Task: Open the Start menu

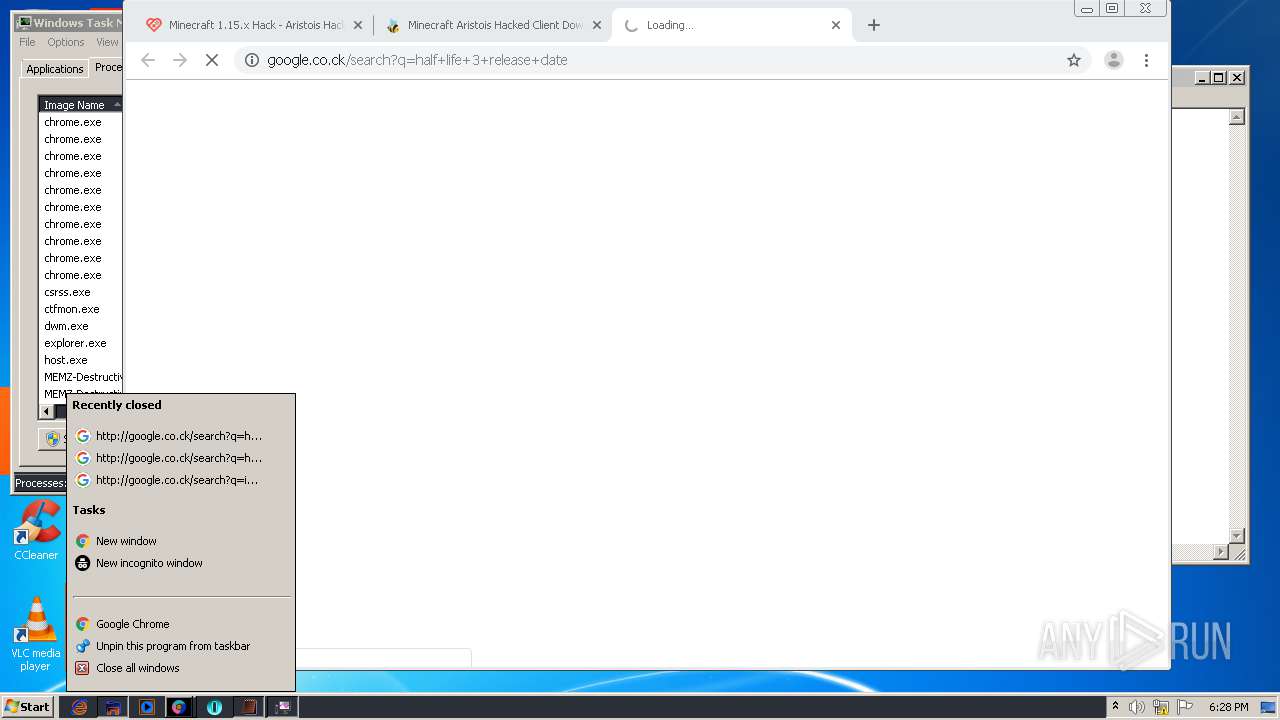Action: point(27,707)
